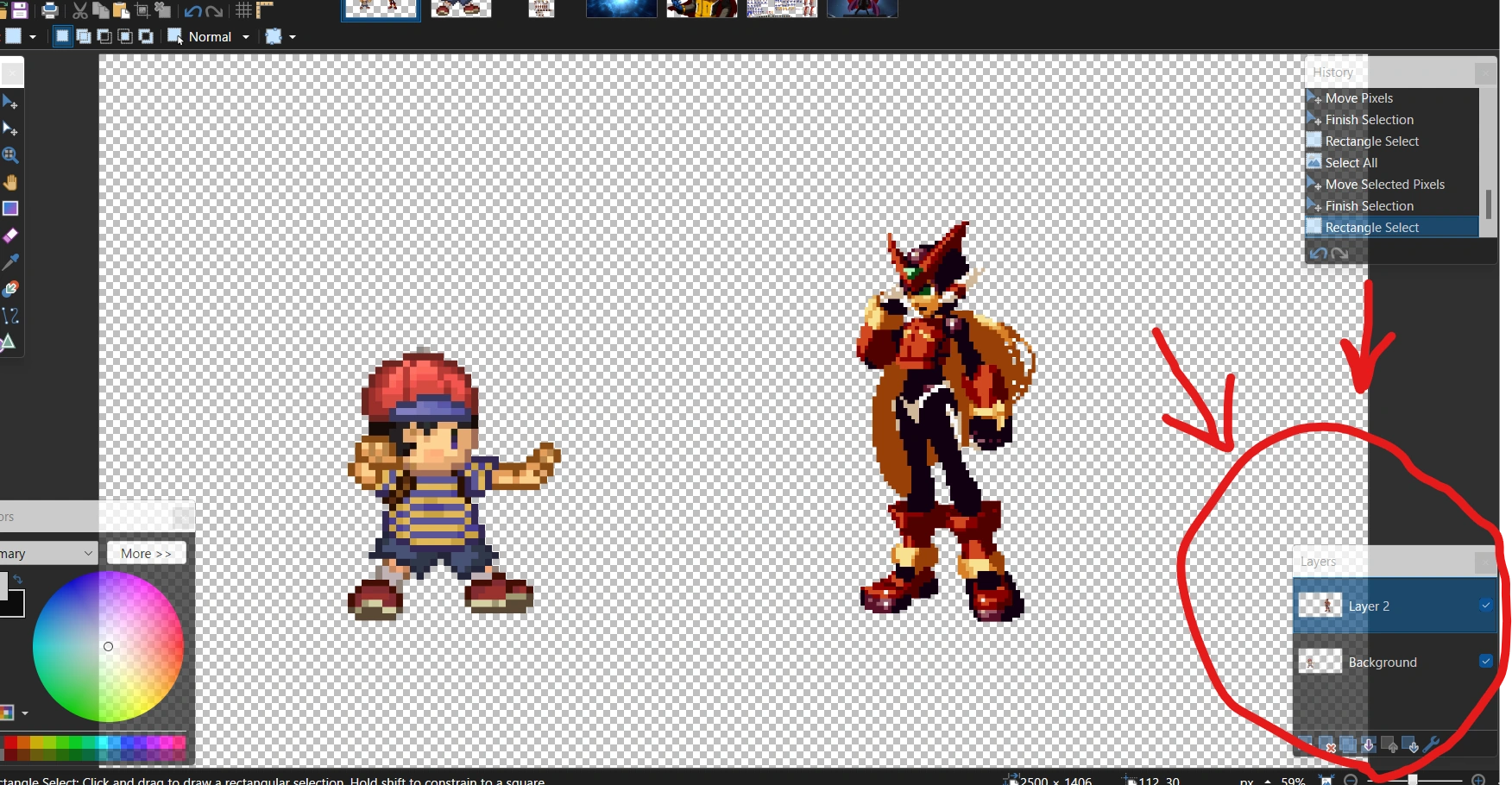
Task: Select the Pan hand tool
Action: coord(10,182)
